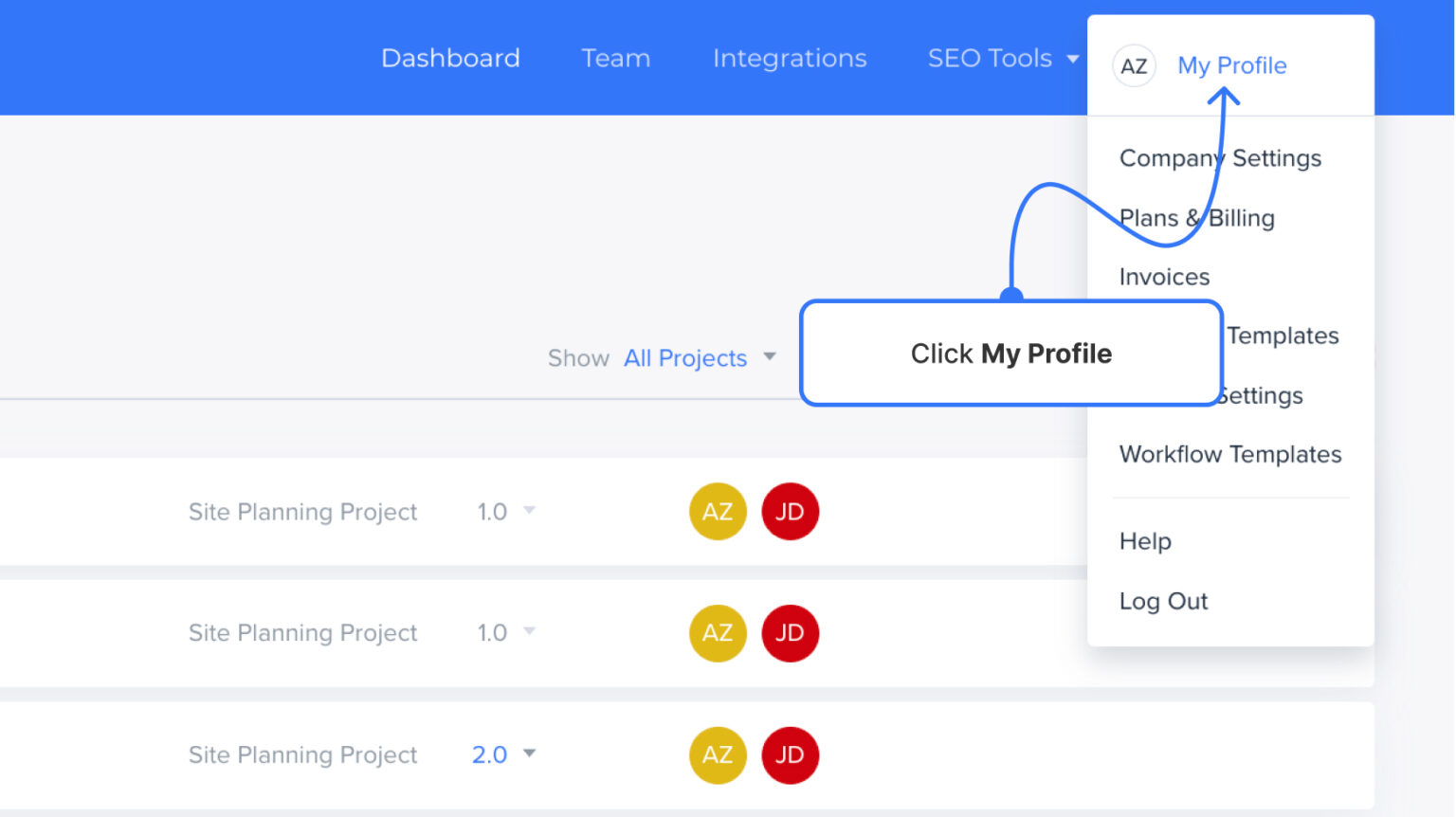Click the first Site Planning Project row
The width and height of the screenshot is (1456, 817).
[x=301, y=511]
